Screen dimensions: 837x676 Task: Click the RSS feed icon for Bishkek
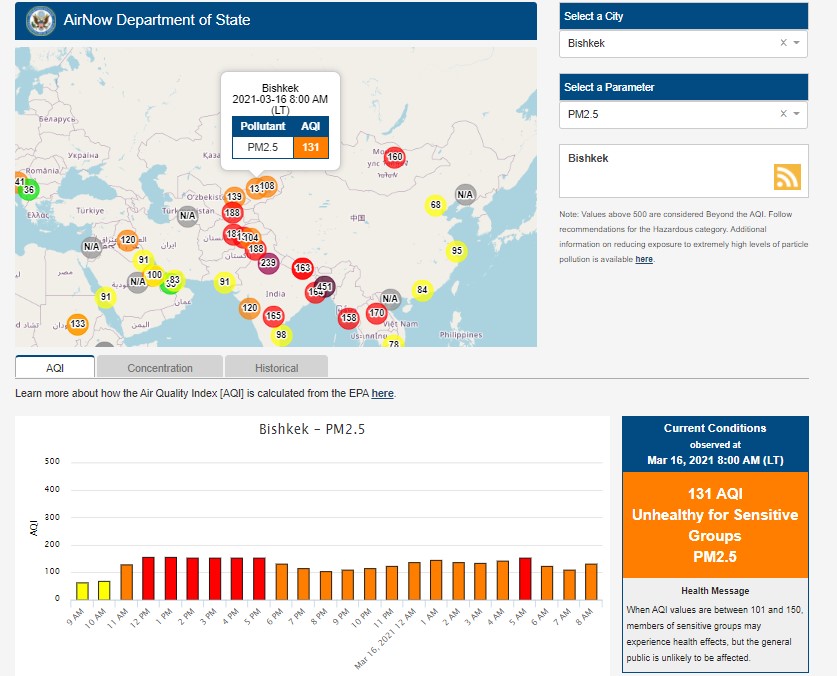click(x=787, y=176)
